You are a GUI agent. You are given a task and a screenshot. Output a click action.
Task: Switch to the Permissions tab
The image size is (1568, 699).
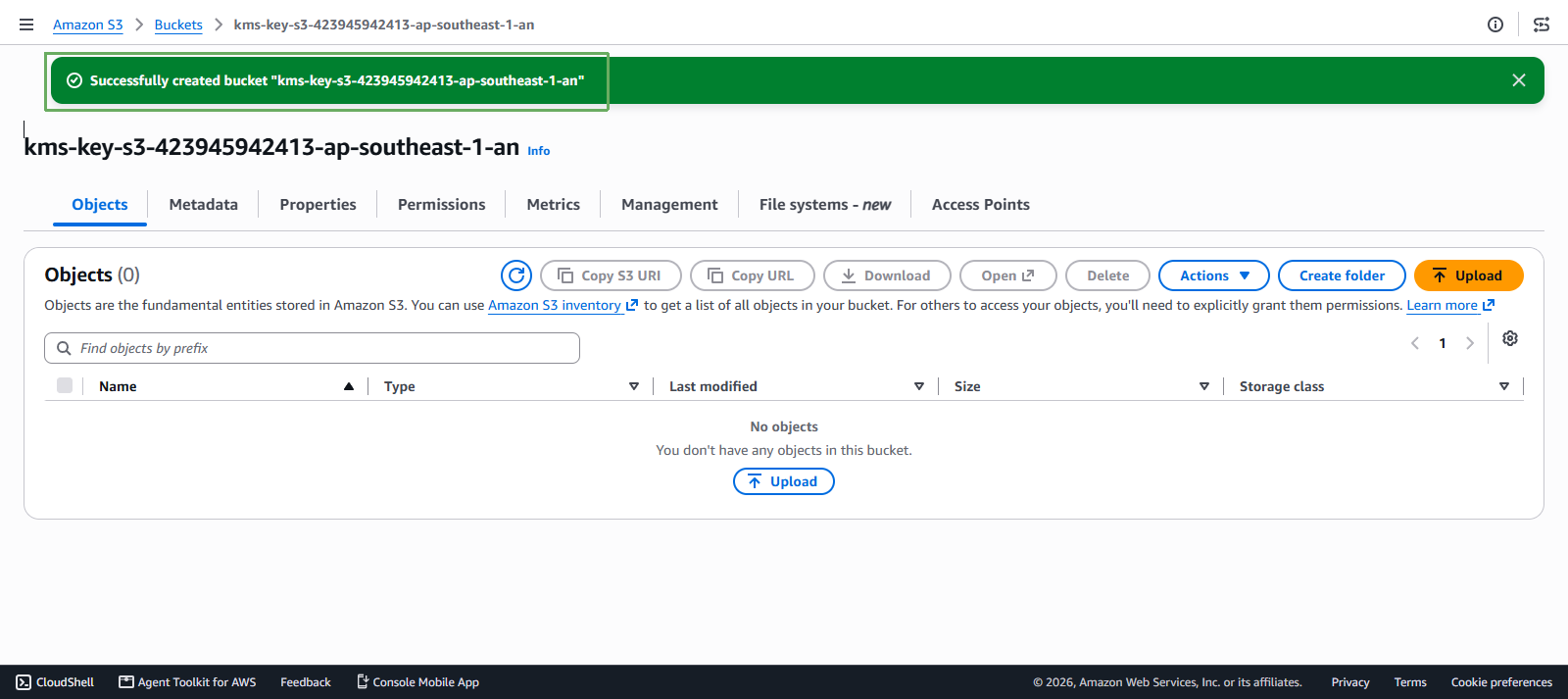tap(442, 205)
